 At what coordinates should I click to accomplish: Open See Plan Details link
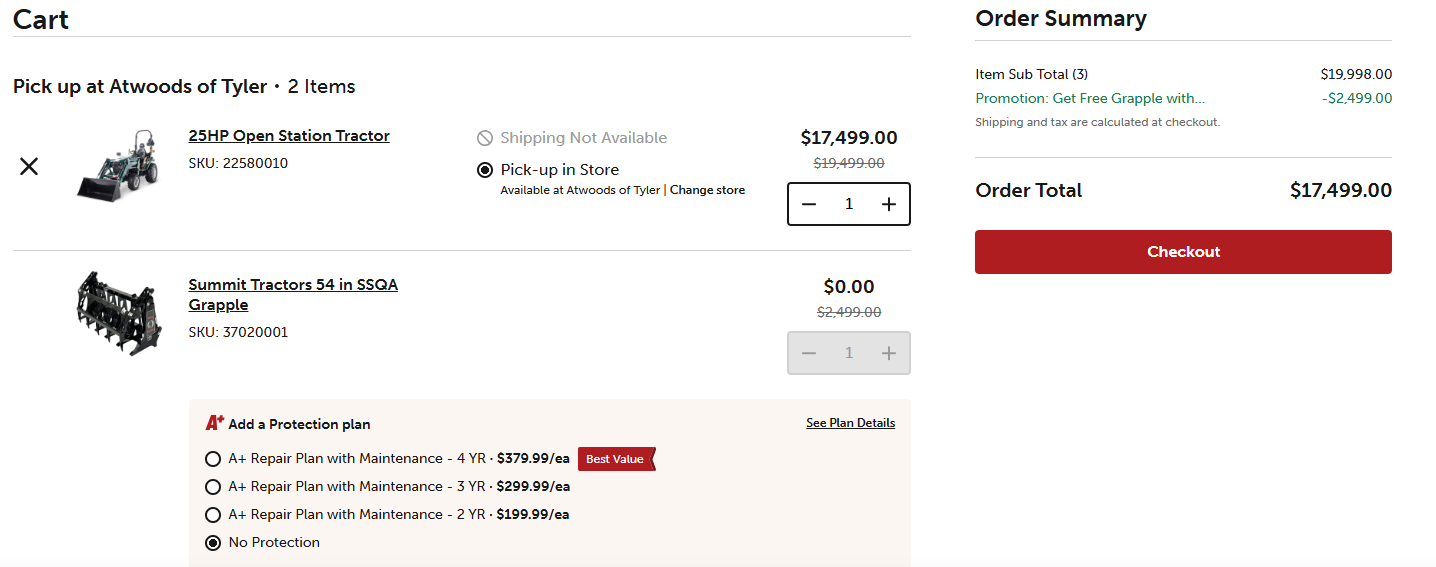[x=850, y=423]
